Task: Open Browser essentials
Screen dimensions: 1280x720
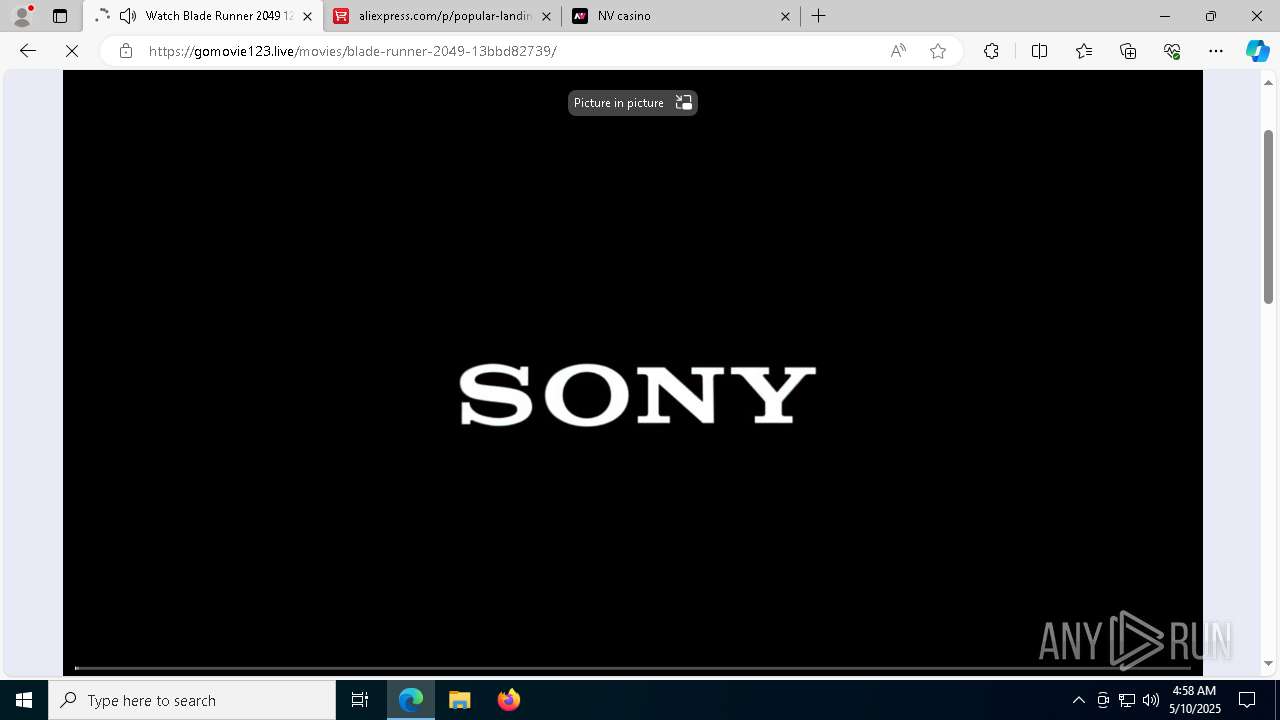Action: [1172, 51]
